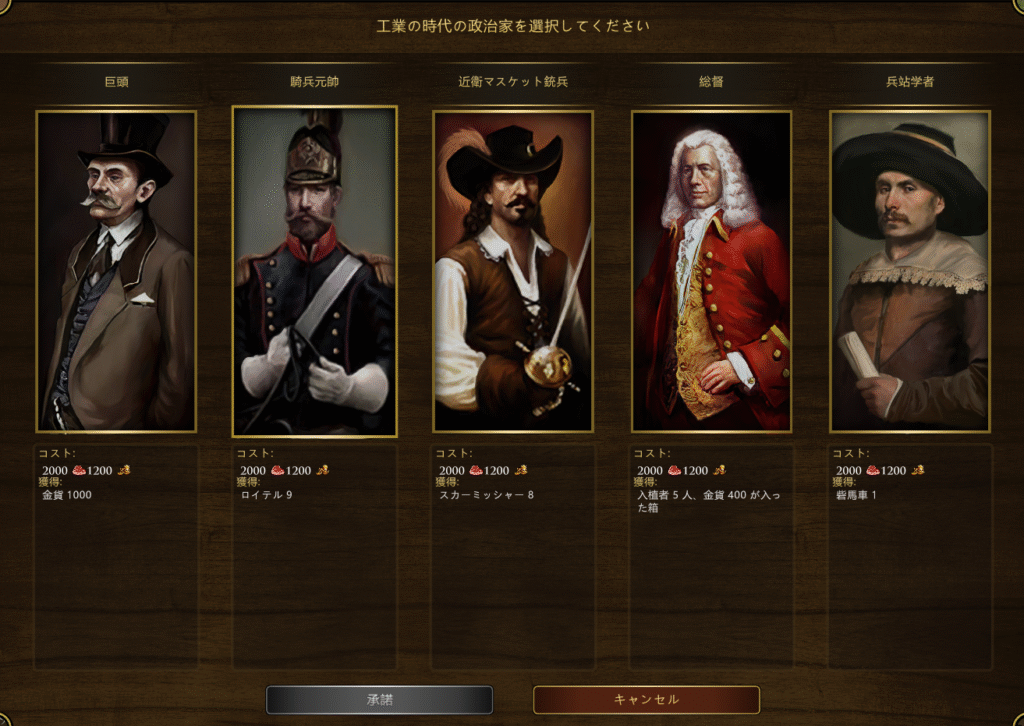Click the coin icon under 近衛マスケット銃兵

click(x=520, y=469)
